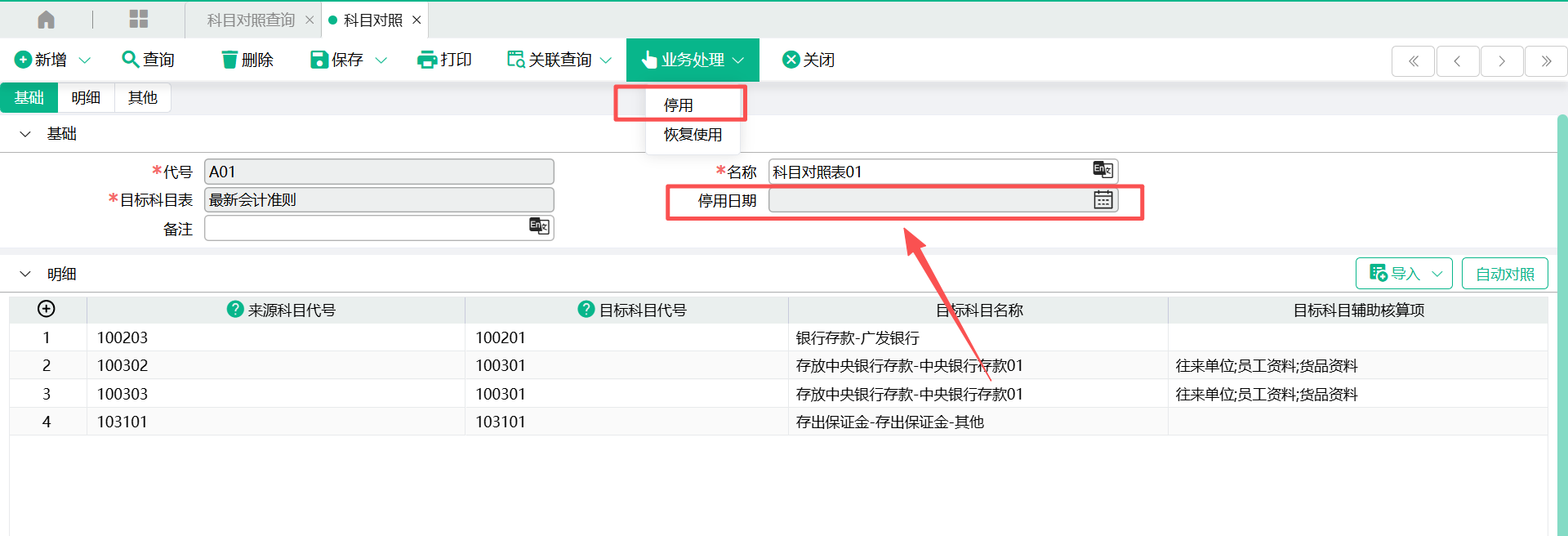Image resolution: width=1568 pixels, height=536 pixels.
Task: Click the add row plus icon
Action: tap(47, 309)
